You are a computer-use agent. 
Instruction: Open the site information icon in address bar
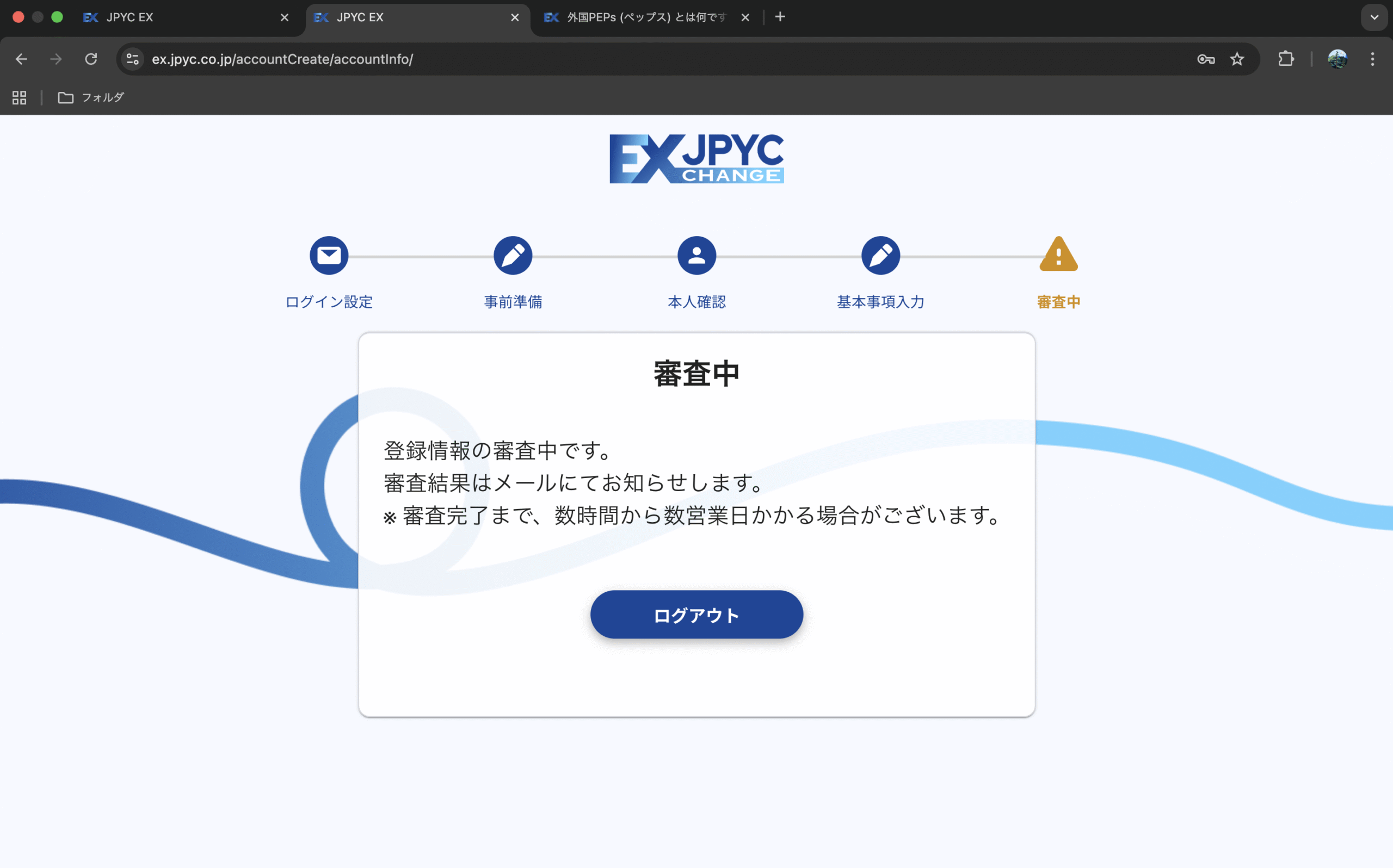tap(133, 59)
